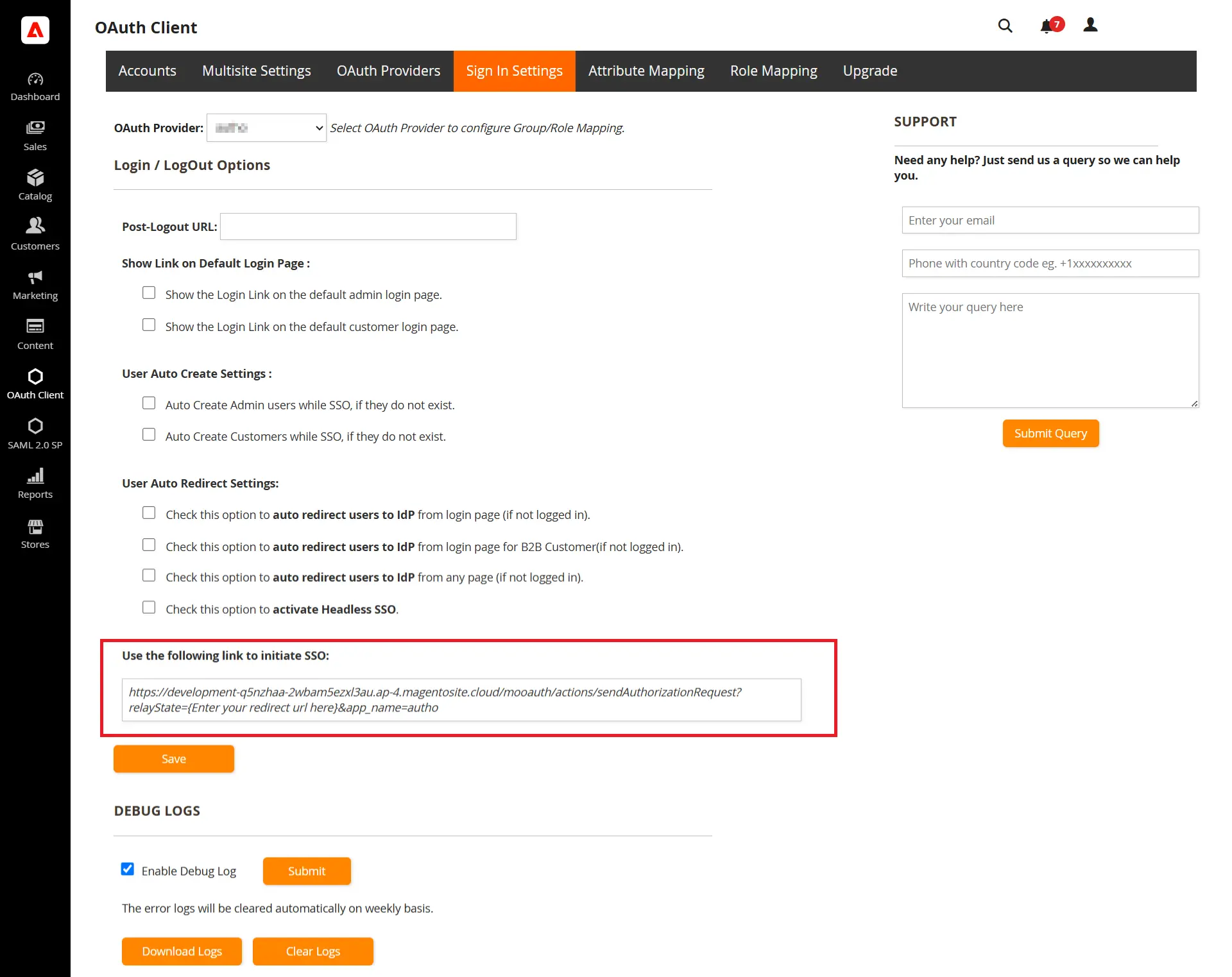Screen dimensions: 1232x977
Task: Open the Stores sidebar icon
Action: 35,527
